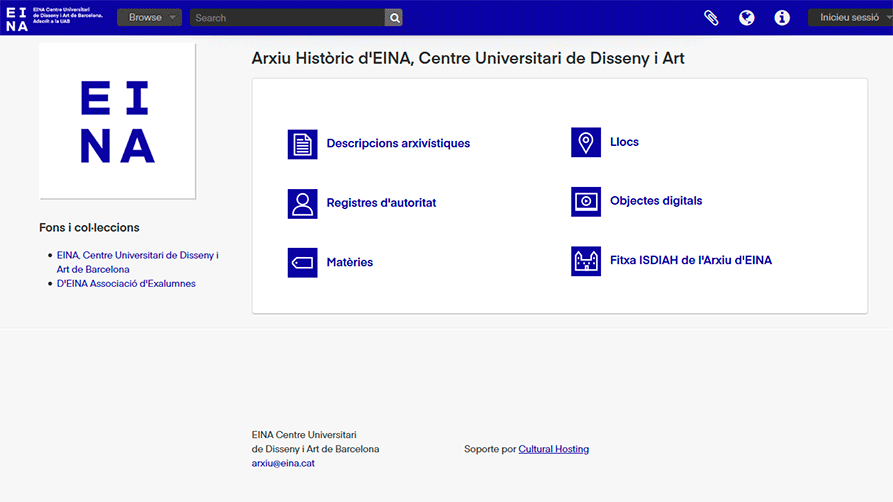Open the Matèries link

coord(350,262)
